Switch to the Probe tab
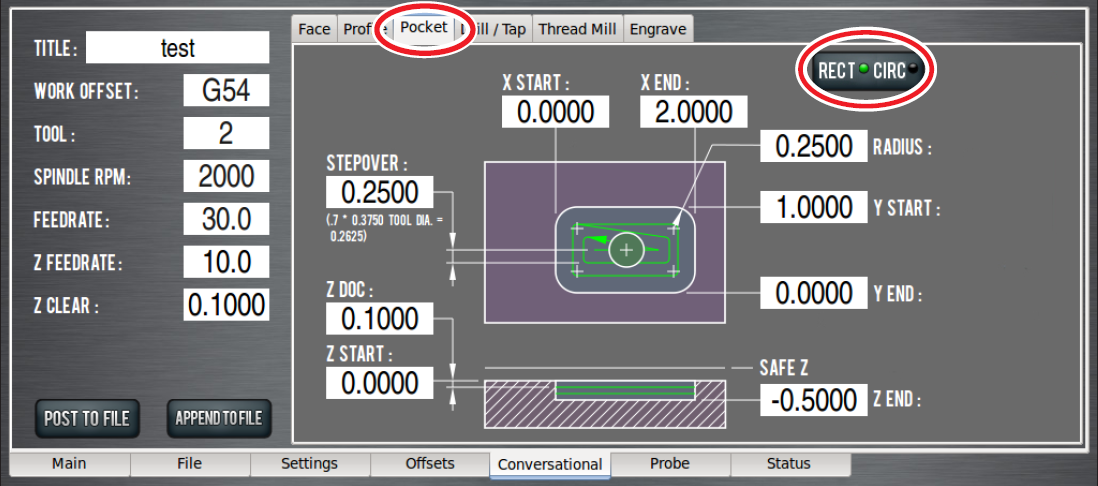The height and width of the screenshot is (486, 1098). (x=670, y=464)
